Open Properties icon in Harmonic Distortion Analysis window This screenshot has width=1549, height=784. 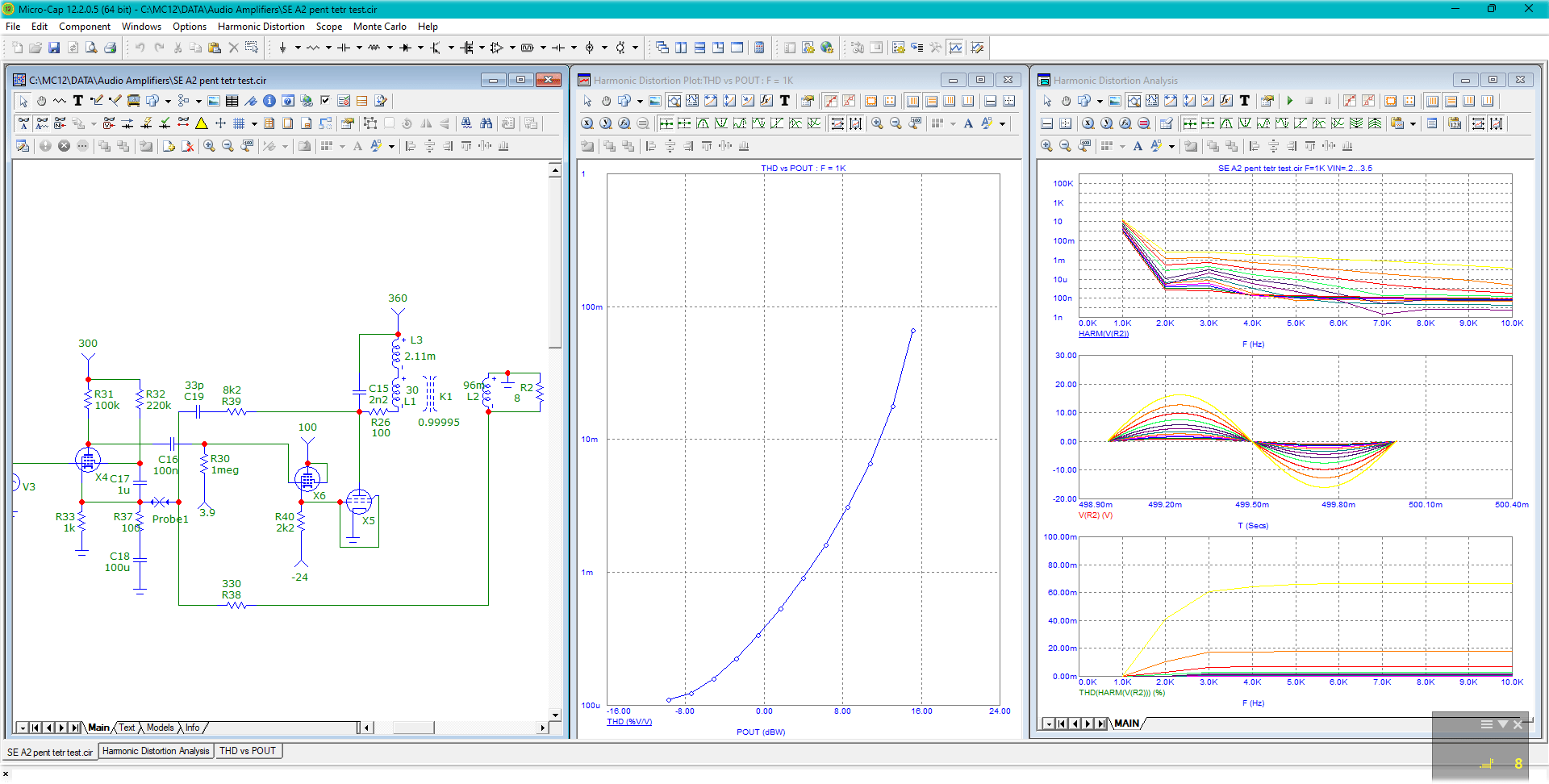(1267, 101)
